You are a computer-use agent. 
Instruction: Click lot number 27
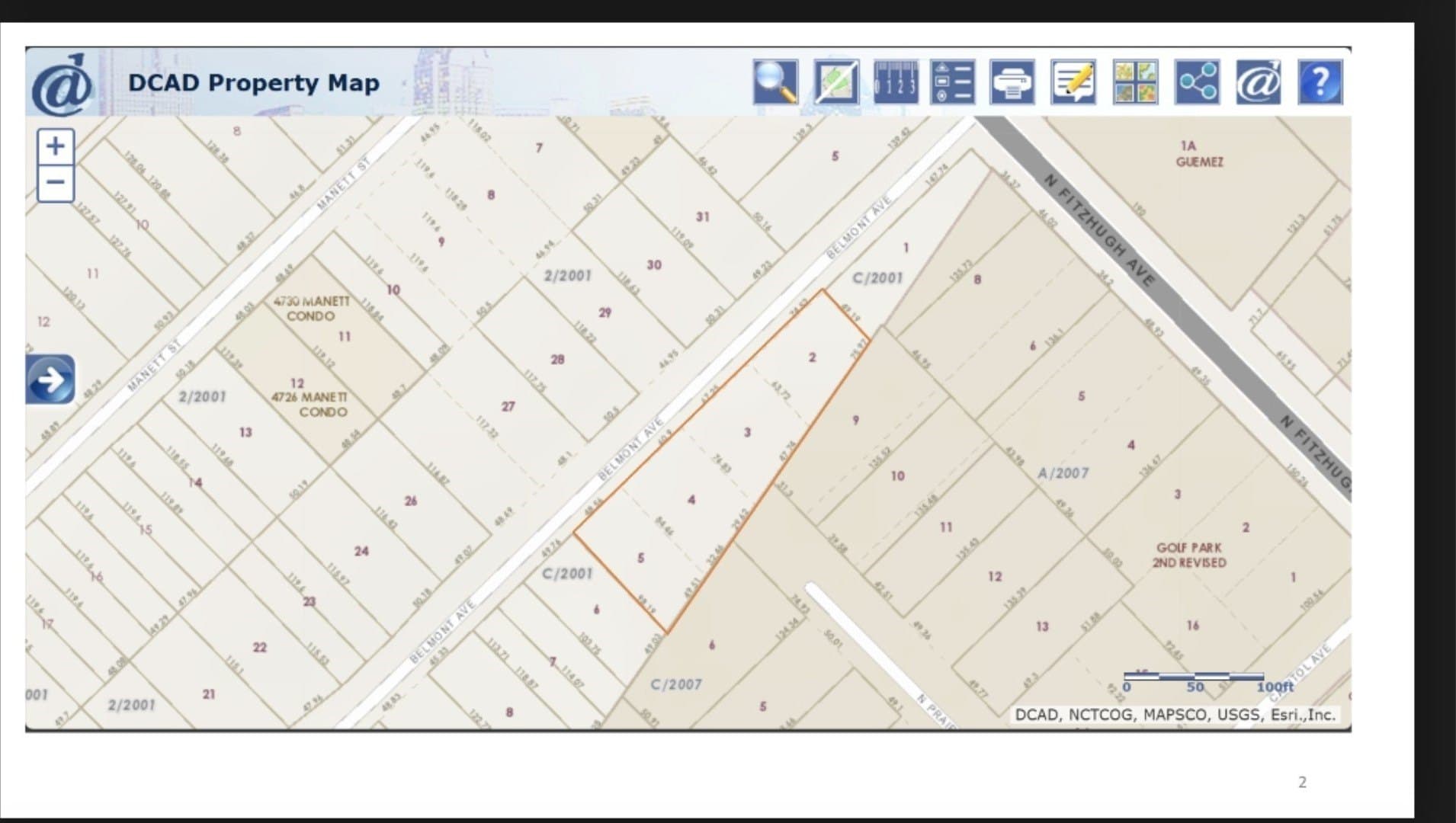pos(508,407)
